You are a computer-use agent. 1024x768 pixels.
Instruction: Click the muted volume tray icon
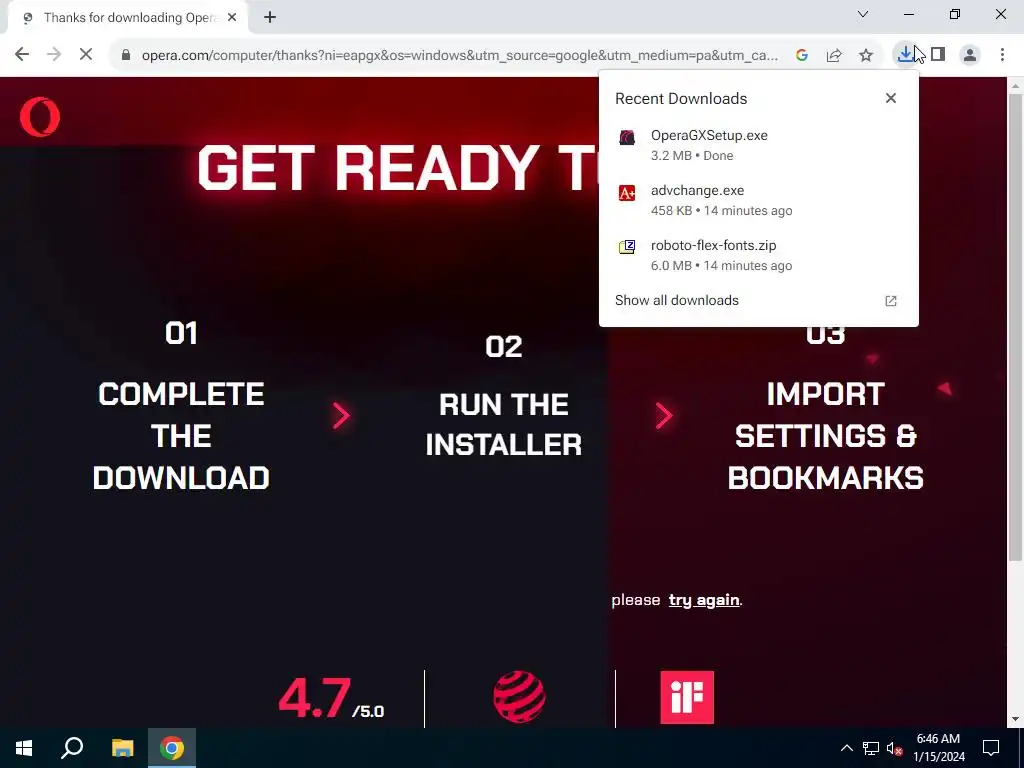[x=895, y=748]
